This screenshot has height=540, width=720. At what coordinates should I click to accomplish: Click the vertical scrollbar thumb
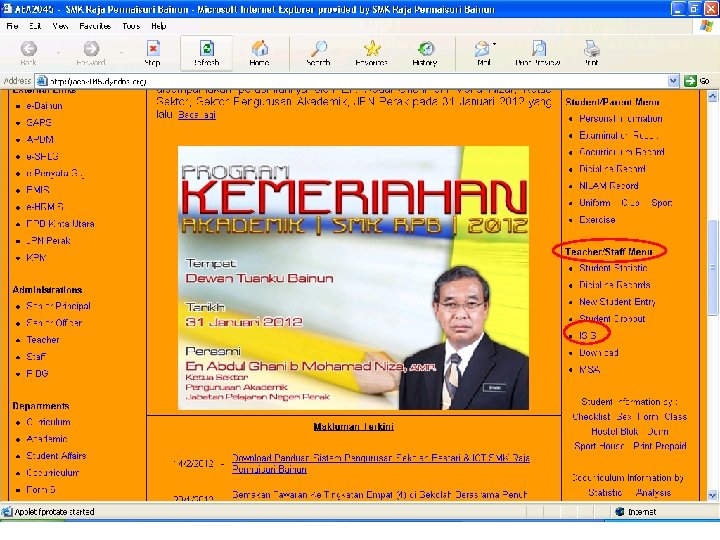point(712,267)
